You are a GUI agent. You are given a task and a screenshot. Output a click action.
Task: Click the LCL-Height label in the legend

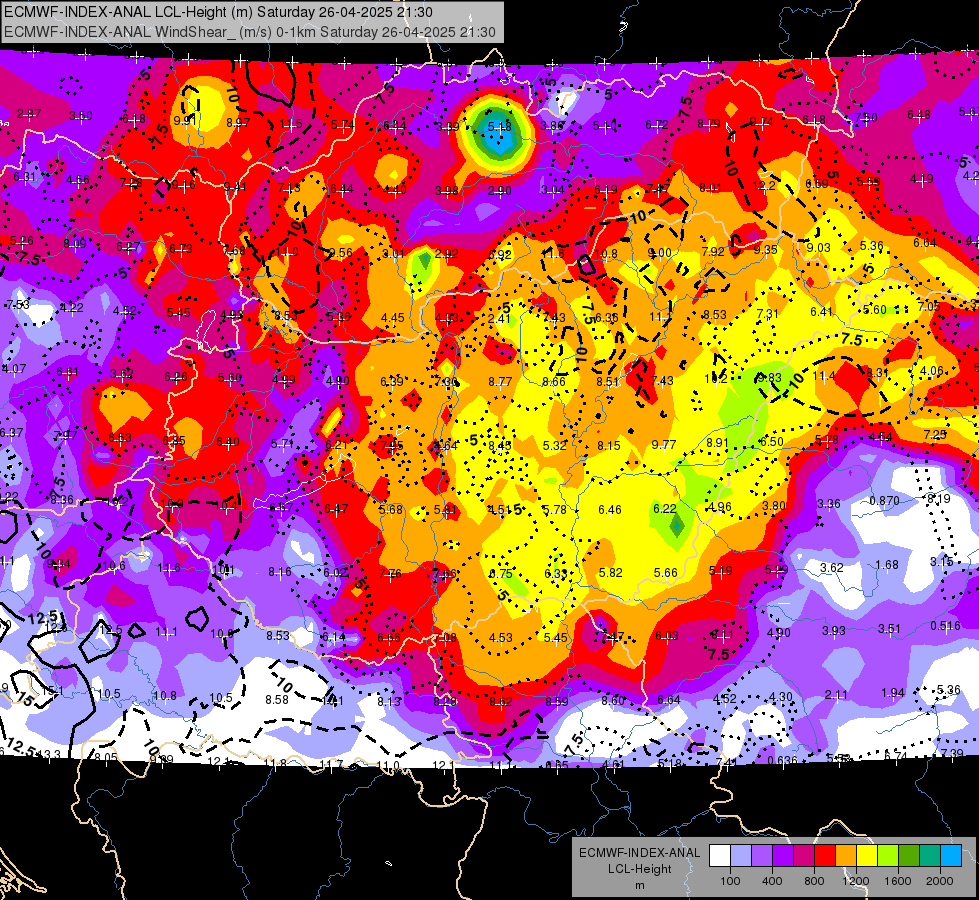coord(639,869)
